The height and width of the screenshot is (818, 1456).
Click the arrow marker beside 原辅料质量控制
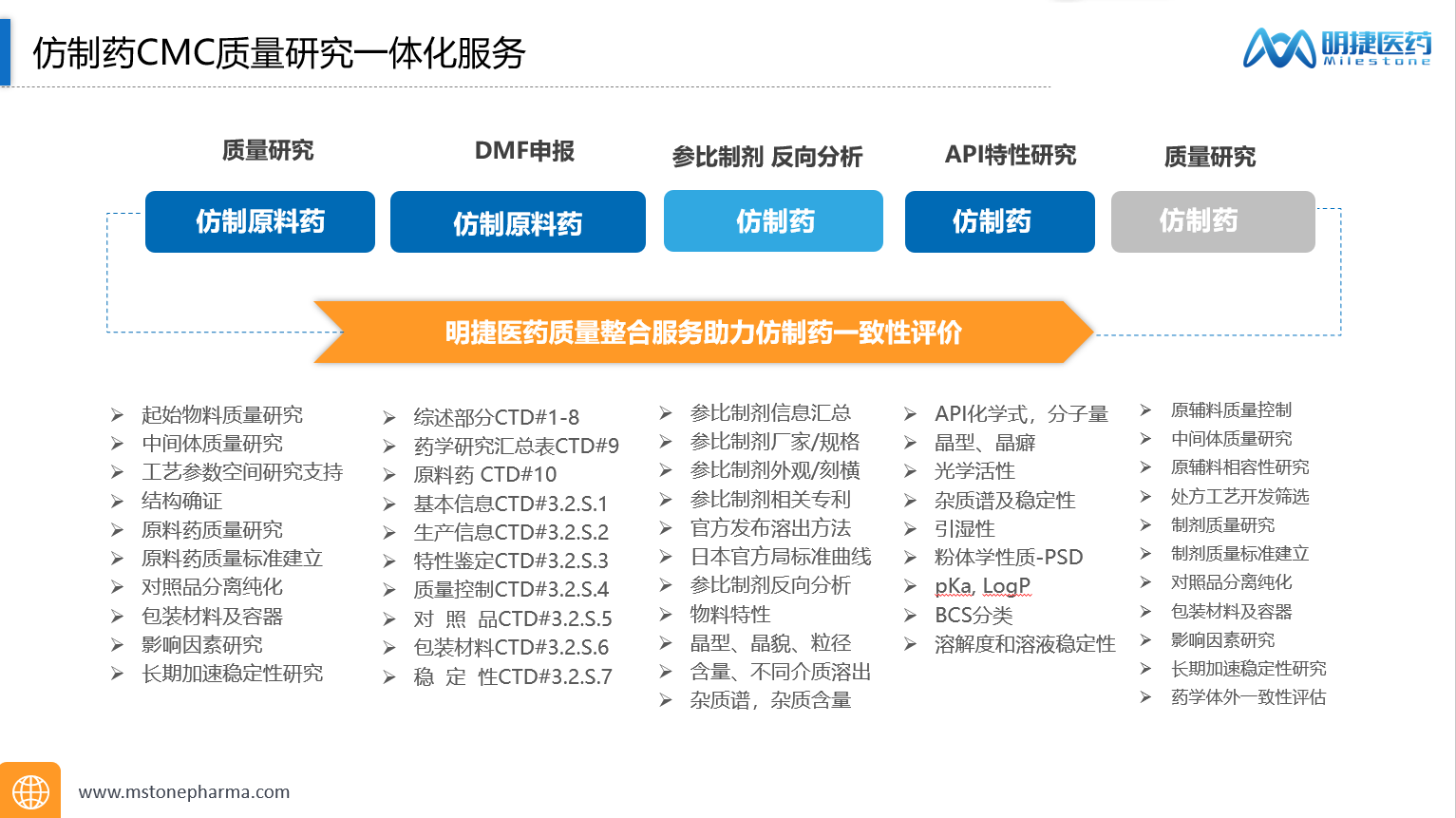point(1144,410)
